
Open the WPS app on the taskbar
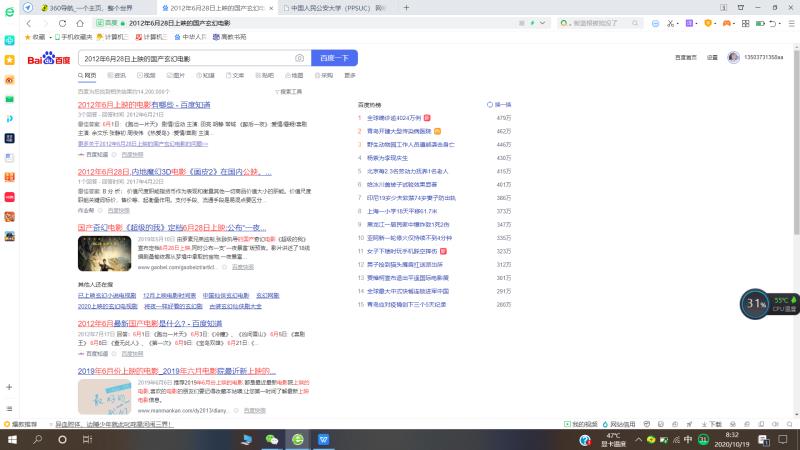(x=323, y=439)
